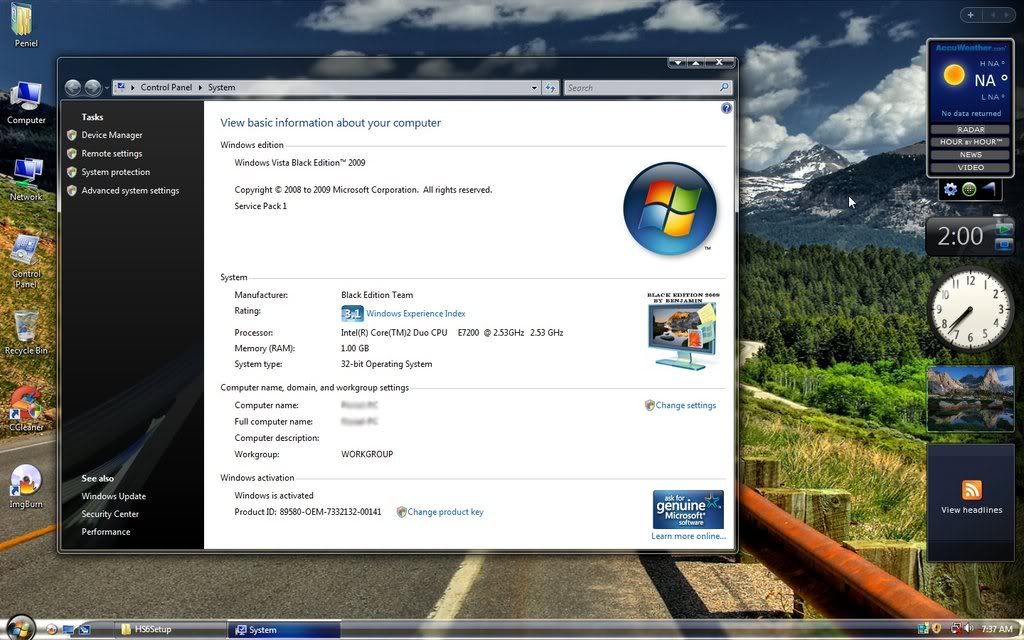This screenshot has width=1024, height=640.
Task: Click the WORKGROUP value text
Action: 367,455
